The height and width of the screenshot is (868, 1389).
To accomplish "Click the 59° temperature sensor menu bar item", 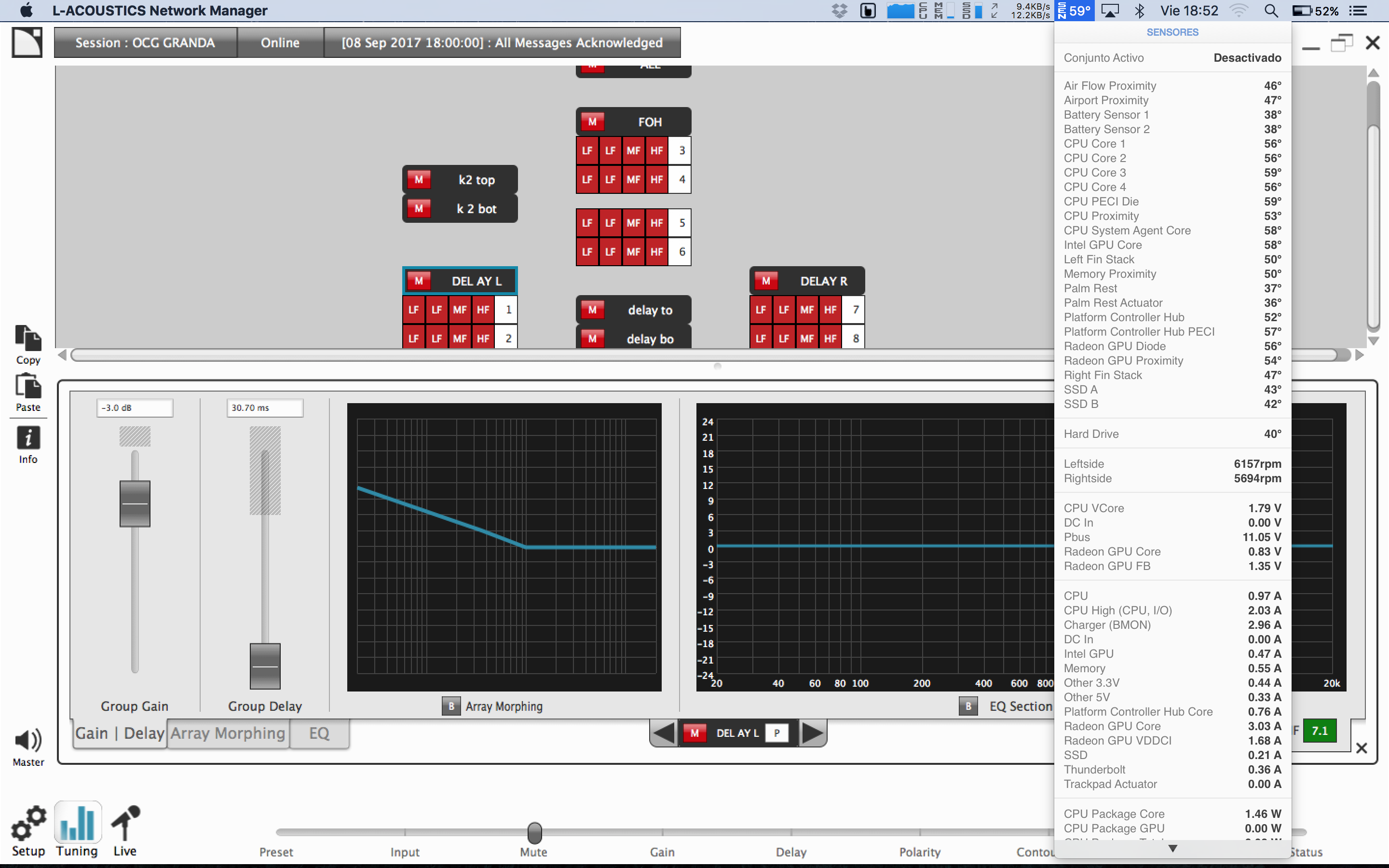I will pos(1075,10).
